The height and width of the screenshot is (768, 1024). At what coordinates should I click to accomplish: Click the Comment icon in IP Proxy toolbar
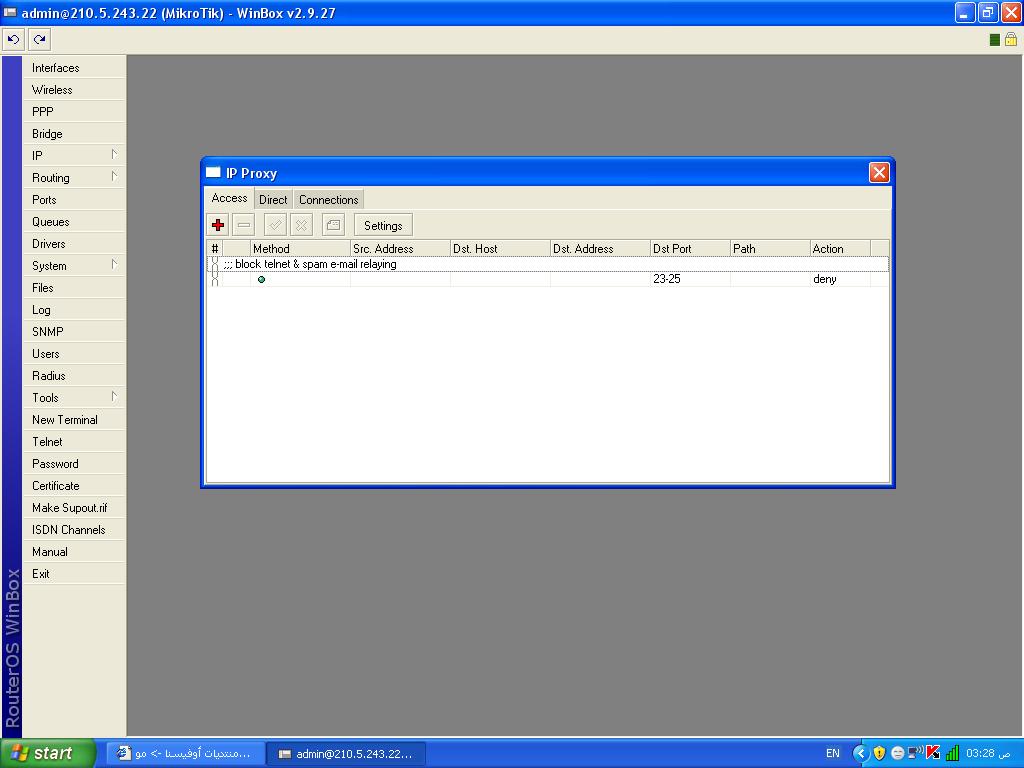(x=333, y=225)
